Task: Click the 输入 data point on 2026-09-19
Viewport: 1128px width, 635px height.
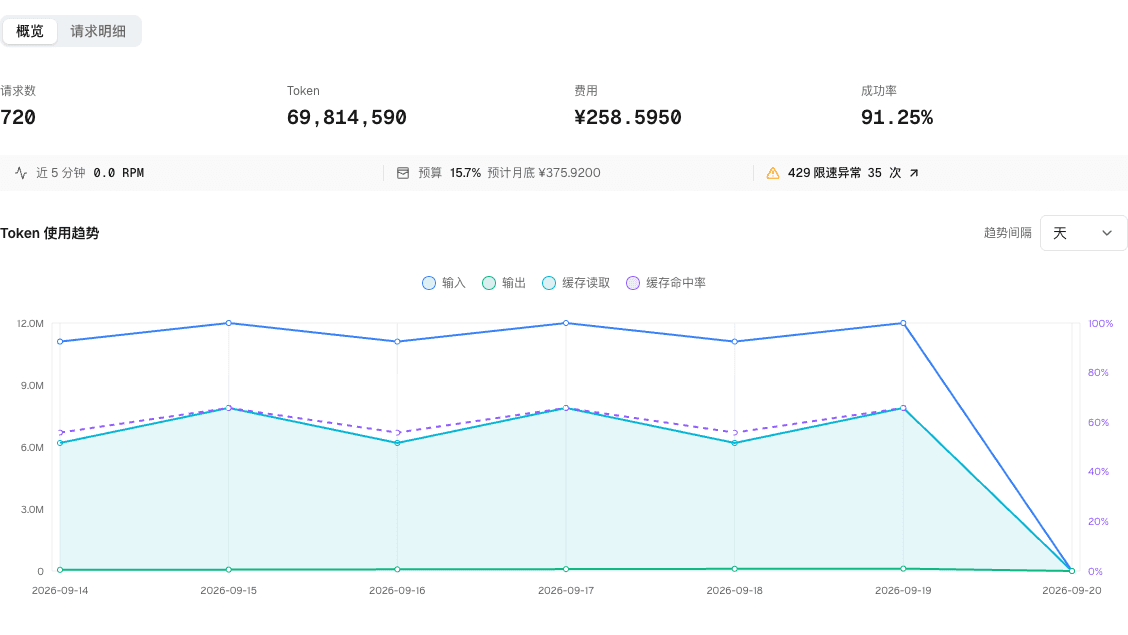Action: (904, 323)
